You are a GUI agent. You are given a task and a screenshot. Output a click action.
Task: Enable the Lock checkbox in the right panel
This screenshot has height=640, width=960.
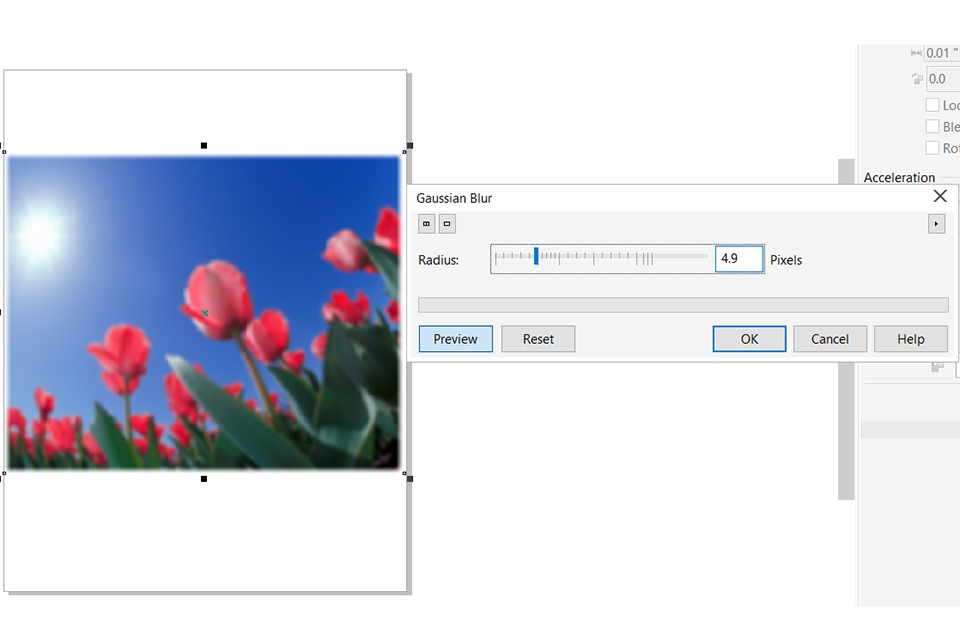pos(932,104)
